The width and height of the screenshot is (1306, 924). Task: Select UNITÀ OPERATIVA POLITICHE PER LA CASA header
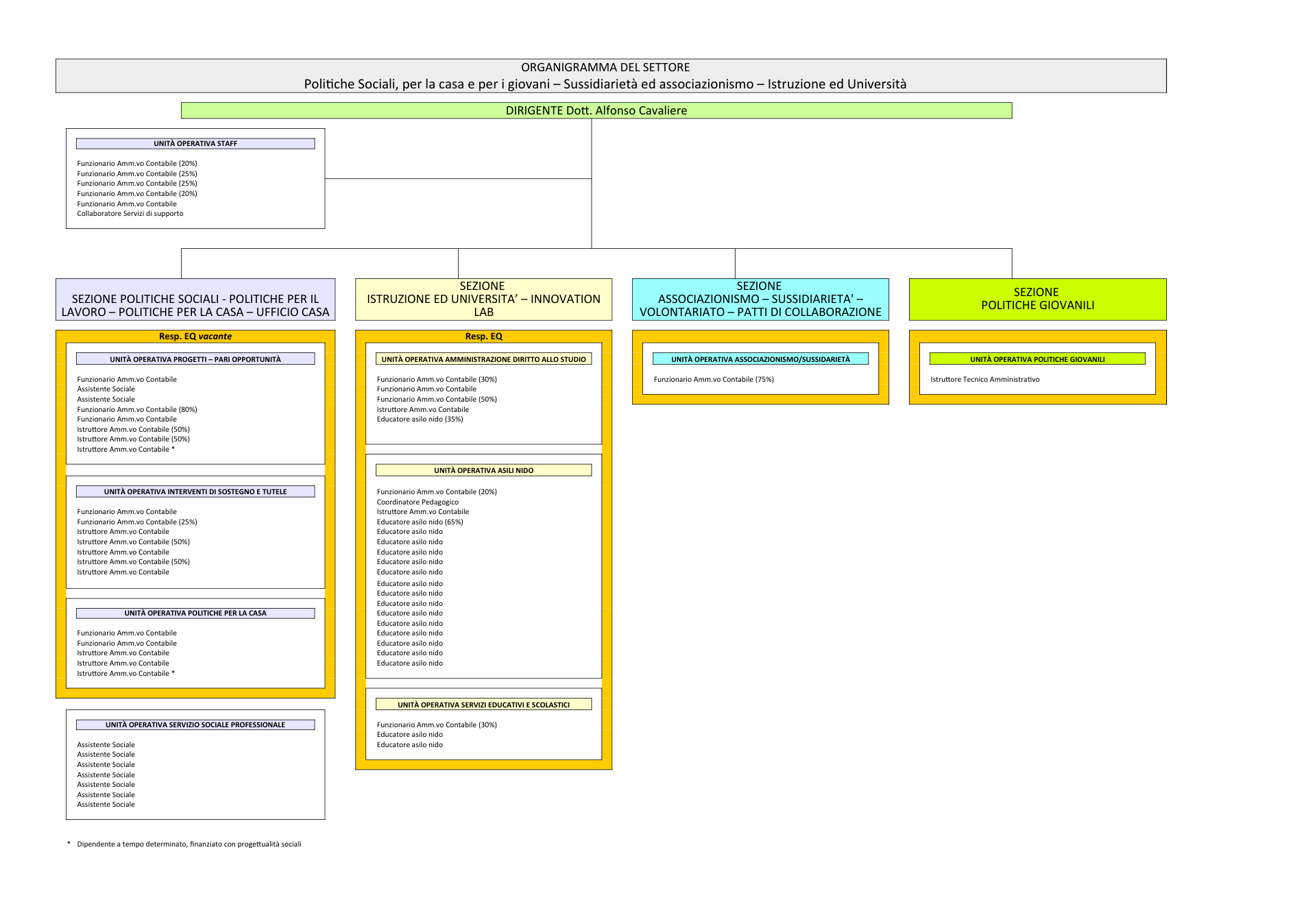[x=195, y=613]
